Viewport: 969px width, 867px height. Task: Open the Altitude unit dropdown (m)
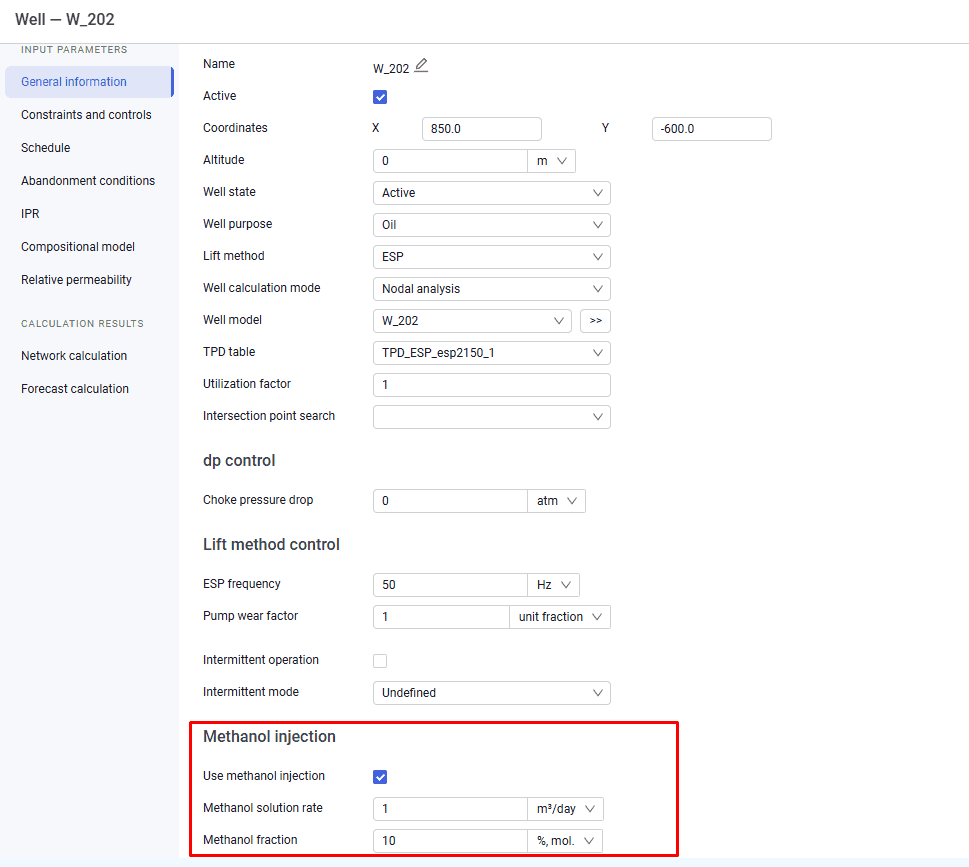(x=551, y=161)
